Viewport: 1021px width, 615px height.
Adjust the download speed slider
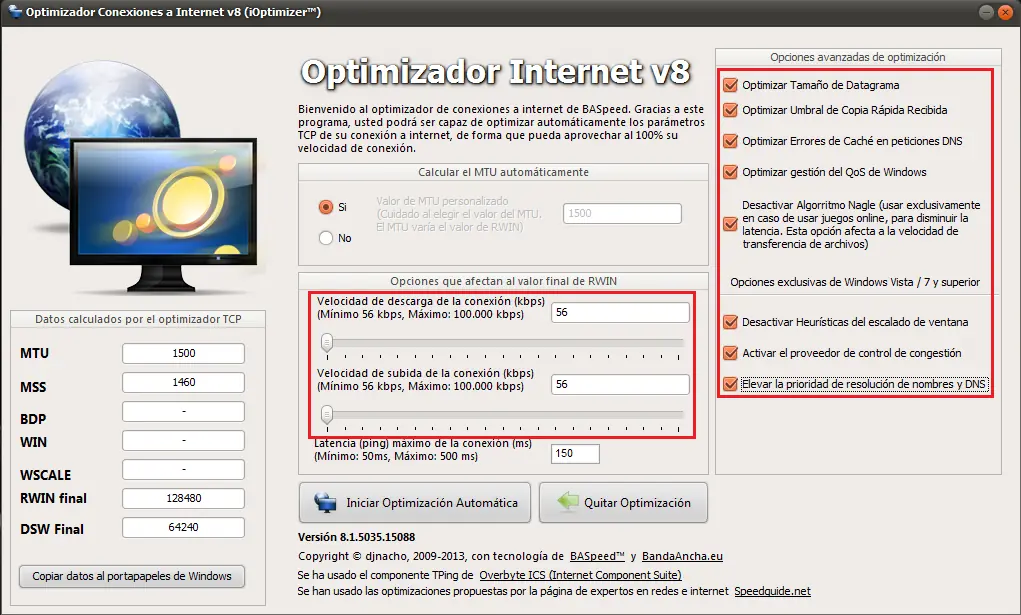tap(328, 341)
